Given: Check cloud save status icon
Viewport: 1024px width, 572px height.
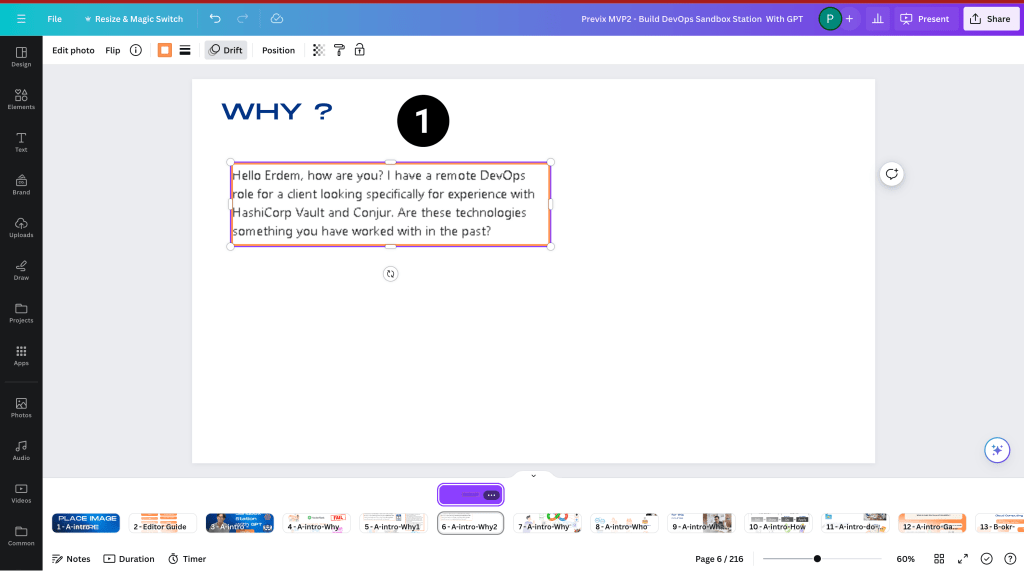Looking at the screenshot, I should click(277, 19).
